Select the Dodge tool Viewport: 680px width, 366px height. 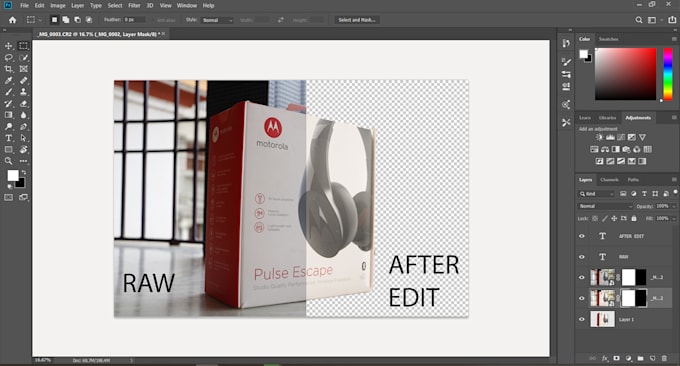pos(8,127)
